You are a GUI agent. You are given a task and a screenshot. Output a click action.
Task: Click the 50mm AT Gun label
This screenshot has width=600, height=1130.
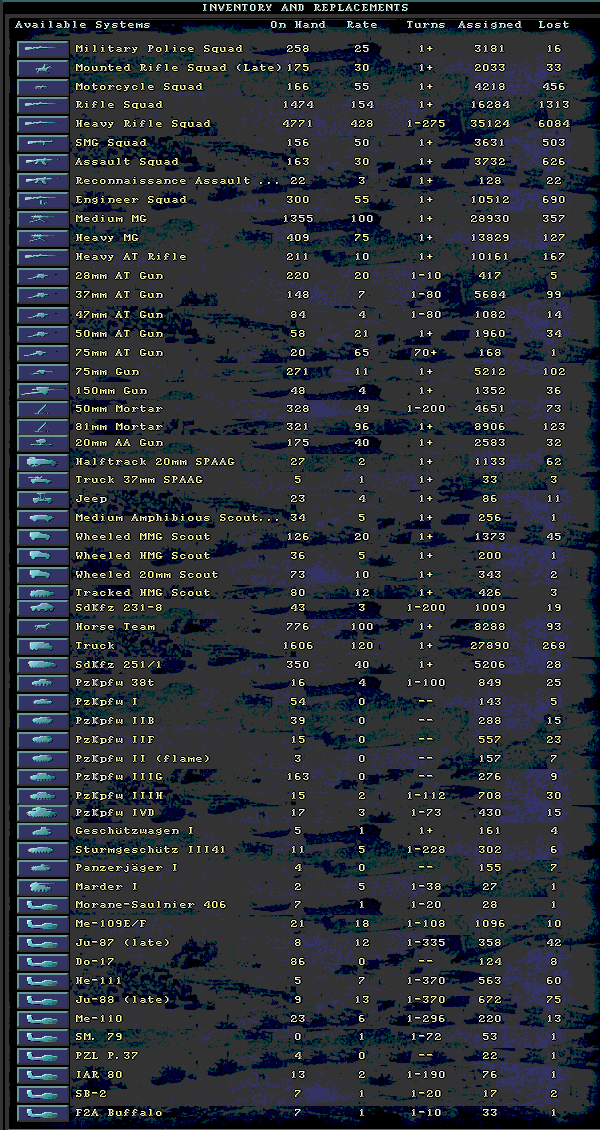(x=119, y=333)
